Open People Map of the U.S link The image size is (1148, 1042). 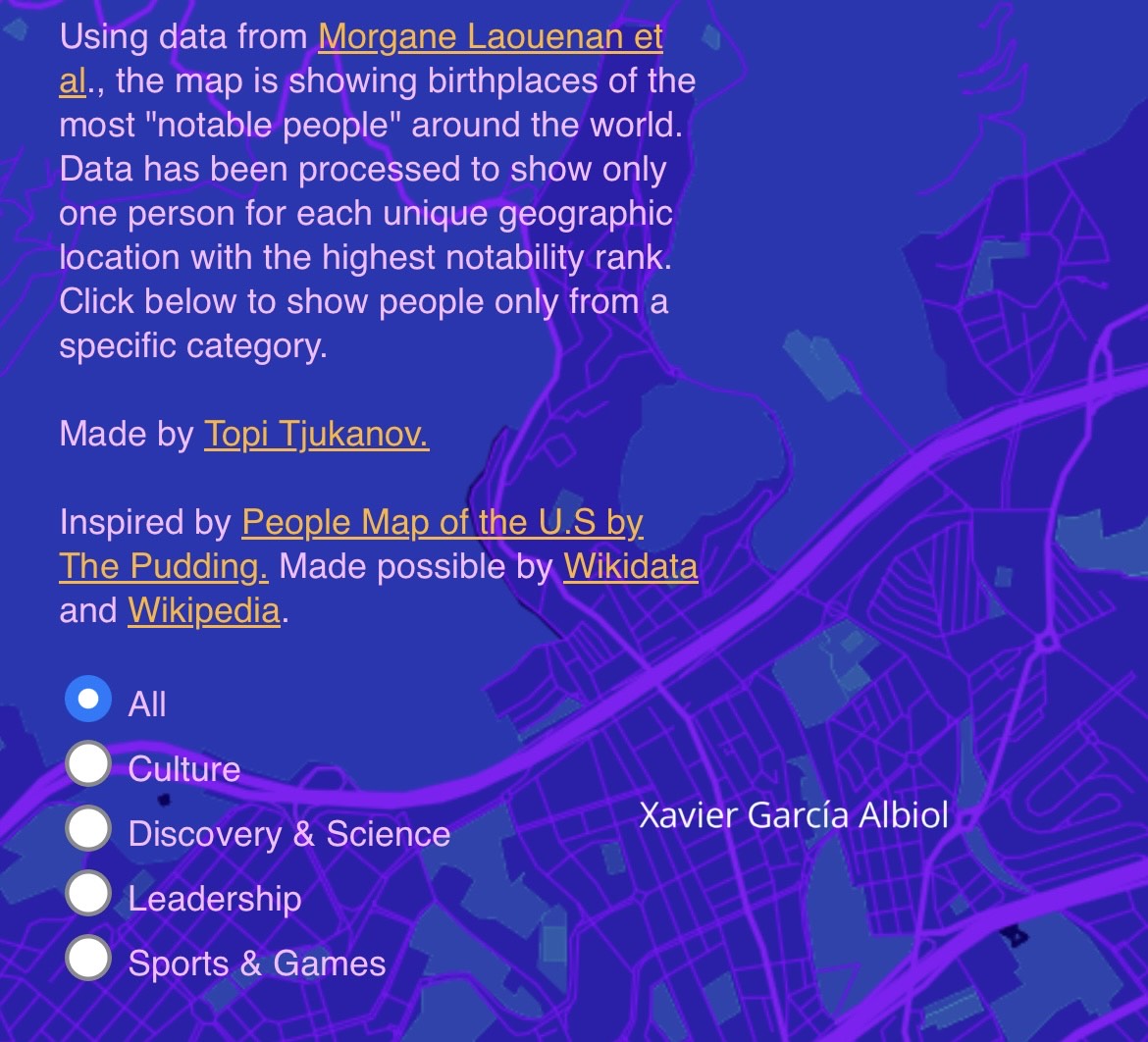tap(442, 523)
